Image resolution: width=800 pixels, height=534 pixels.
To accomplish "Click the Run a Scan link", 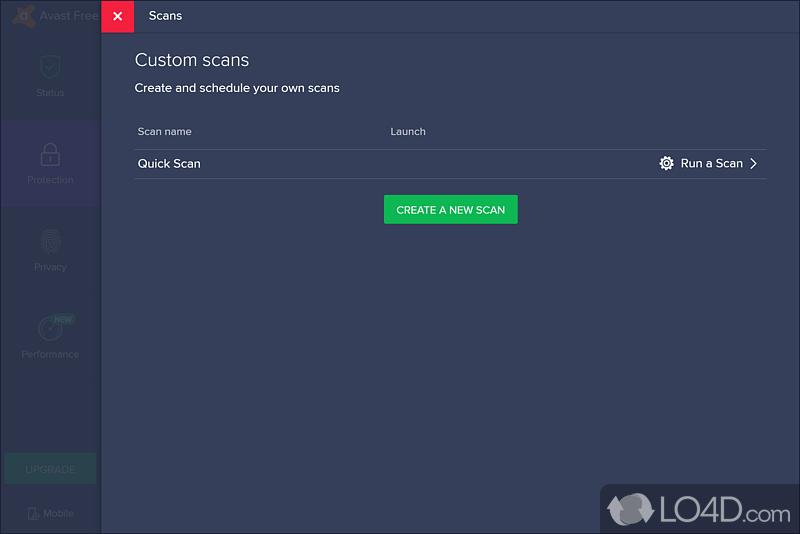I will [711, 163].
